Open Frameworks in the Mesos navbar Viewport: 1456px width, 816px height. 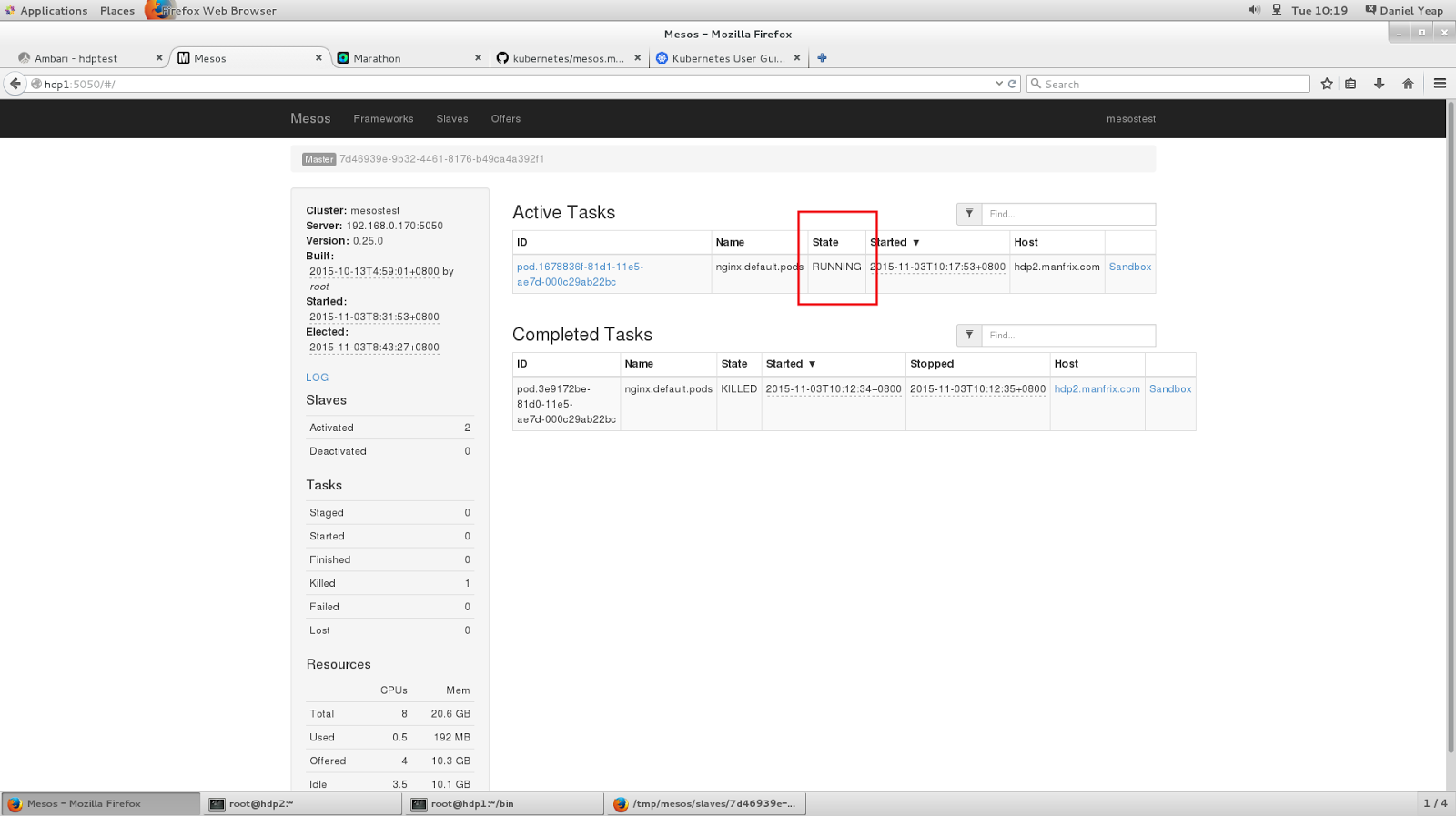(x=383, y=119)
